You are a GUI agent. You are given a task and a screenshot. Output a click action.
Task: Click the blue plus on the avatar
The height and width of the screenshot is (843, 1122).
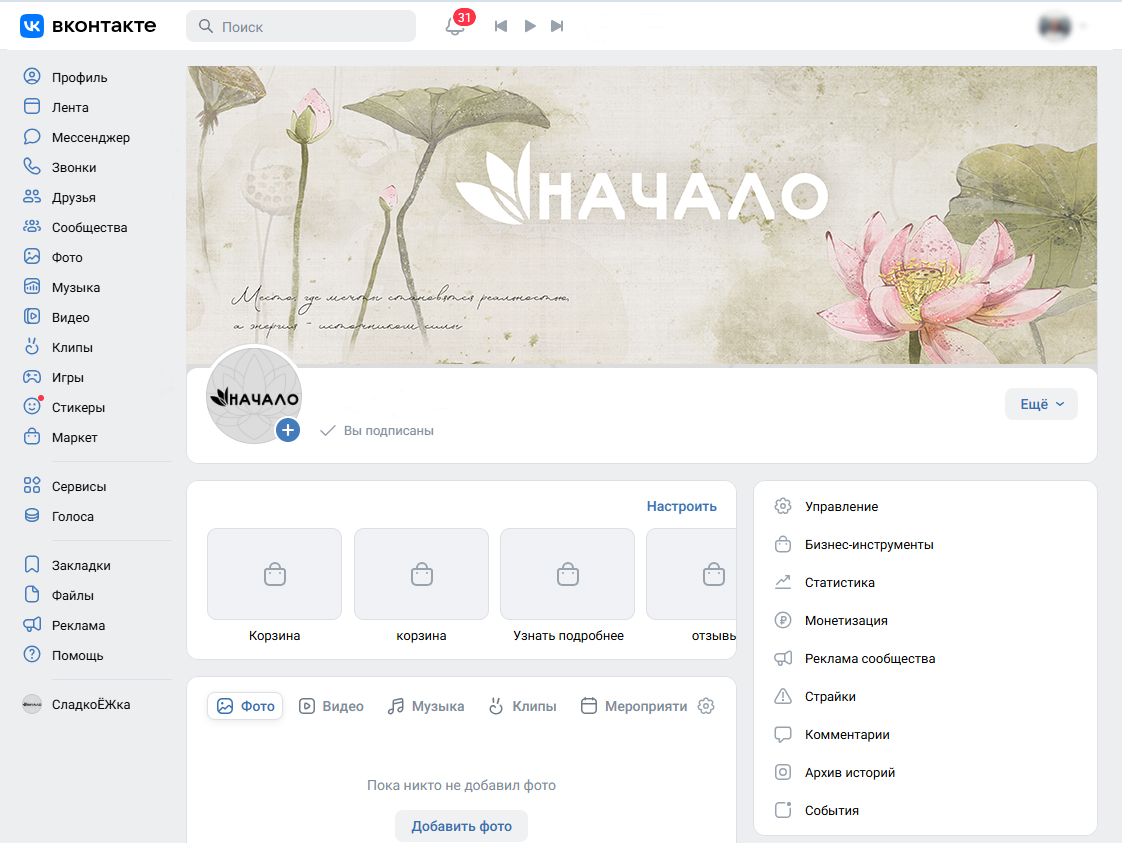pos(288,430)
